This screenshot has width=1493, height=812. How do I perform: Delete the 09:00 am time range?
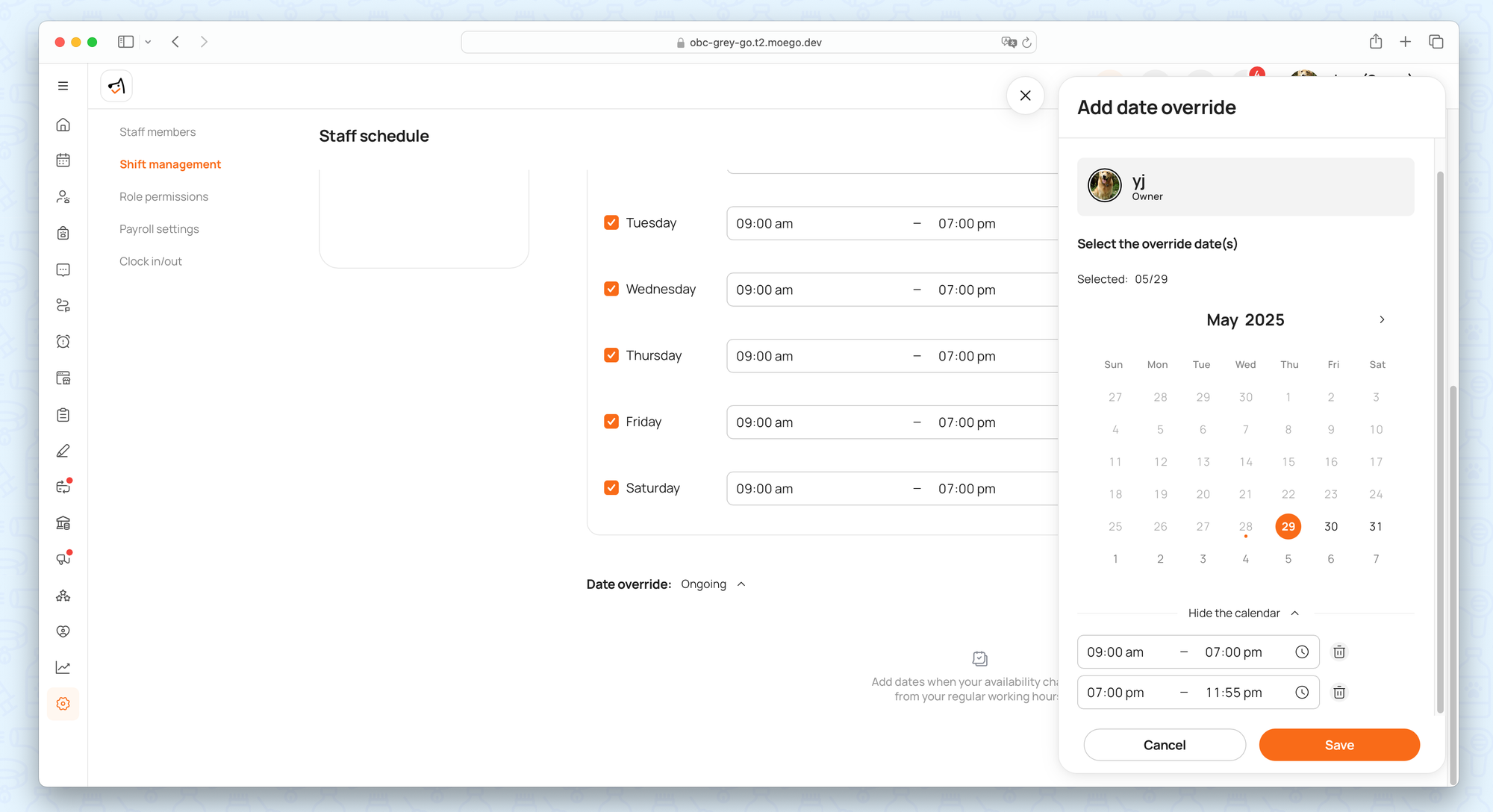(x=1339, y=652)
